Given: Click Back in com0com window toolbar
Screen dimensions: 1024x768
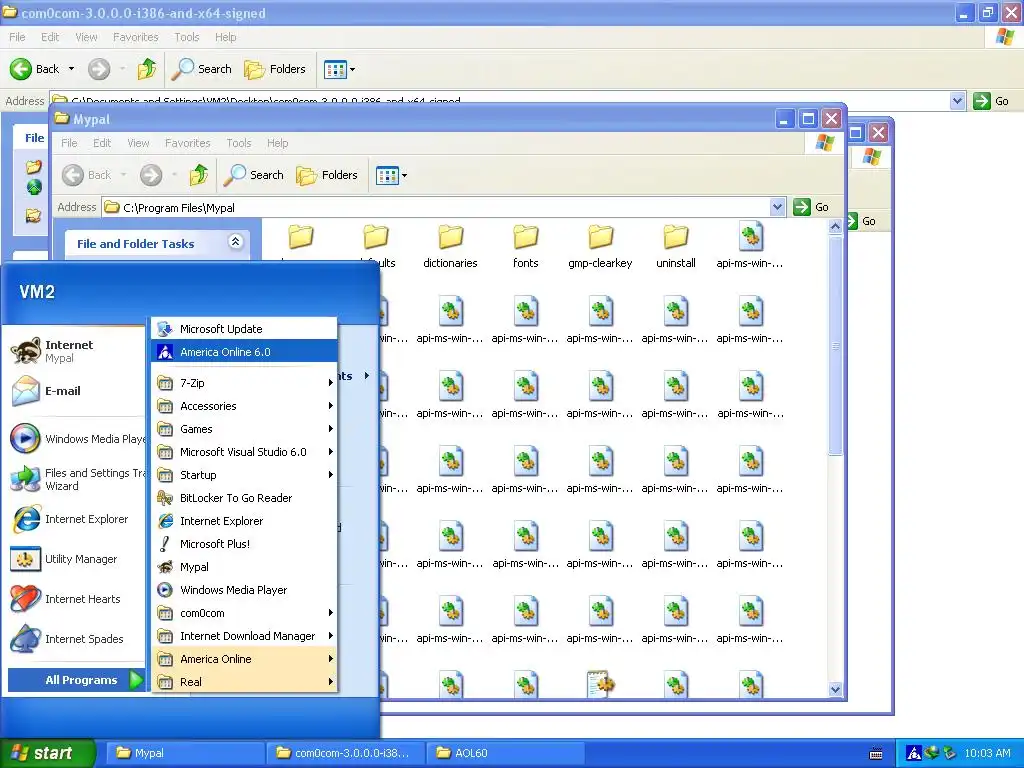Looking at the screenshot, I should point(35,69).
